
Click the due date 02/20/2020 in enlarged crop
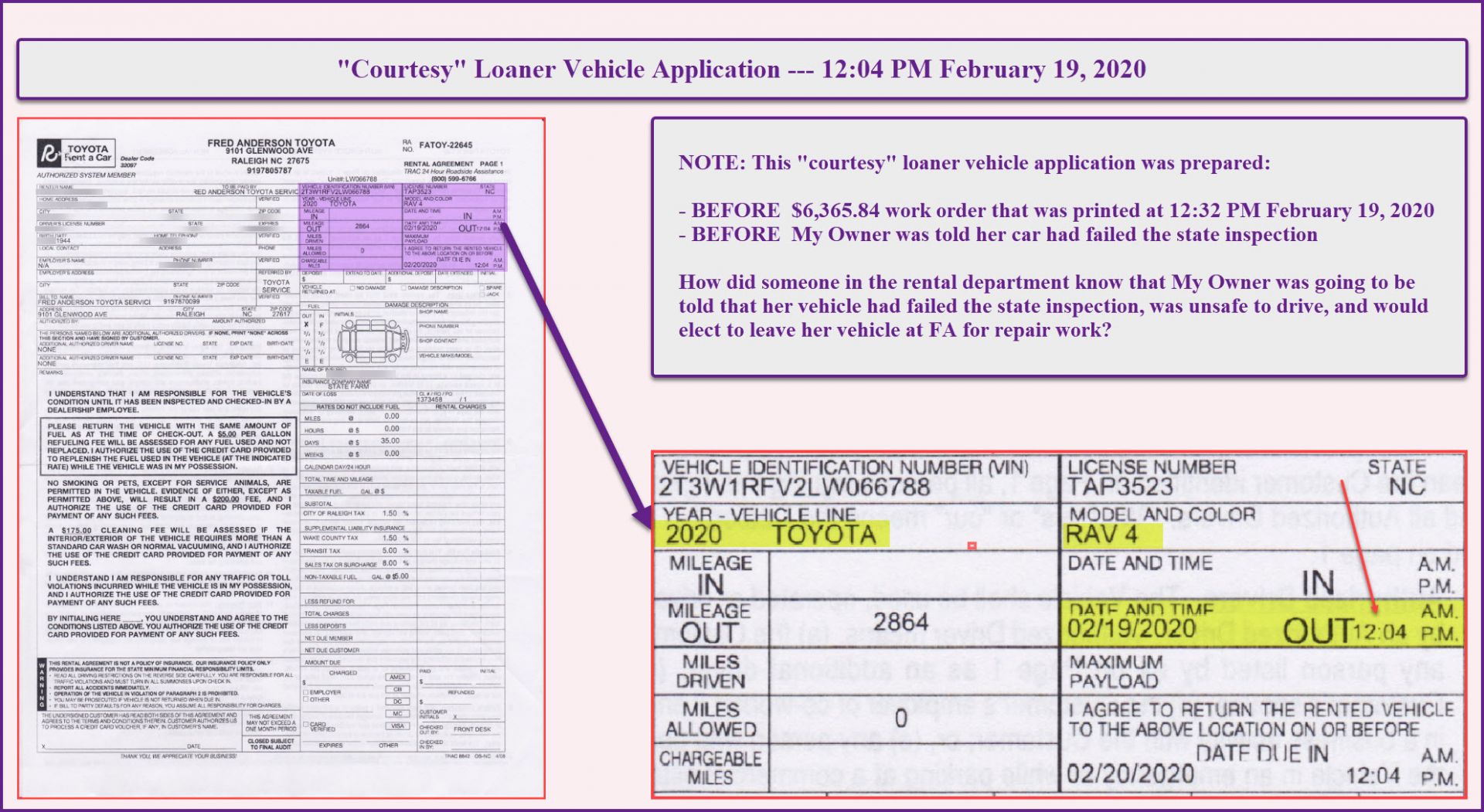point(1132,773)
